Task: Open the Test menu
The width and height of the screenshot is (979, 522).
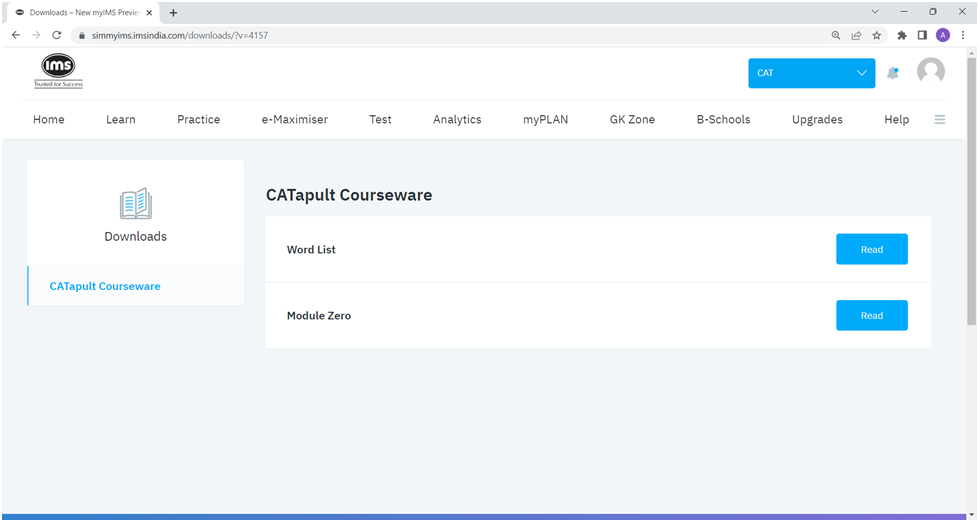Action: coord(380,119)
